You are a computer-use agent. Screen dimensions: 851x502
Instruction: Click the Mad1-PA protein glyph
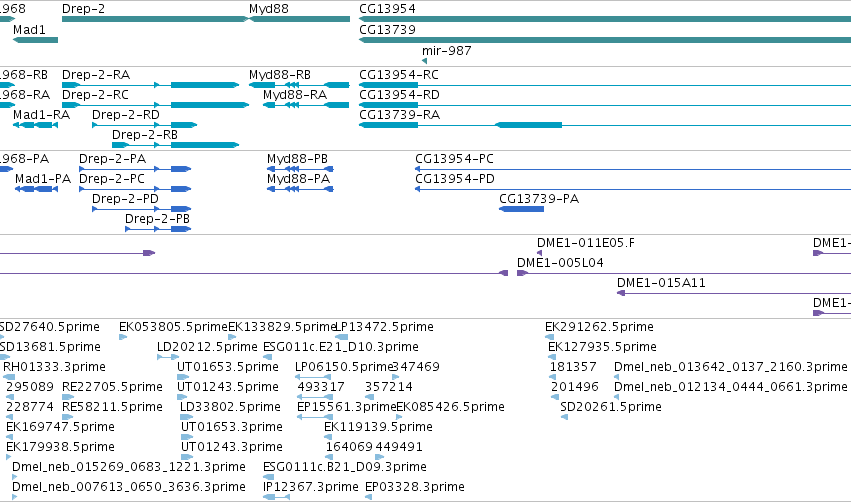[36, 189]
